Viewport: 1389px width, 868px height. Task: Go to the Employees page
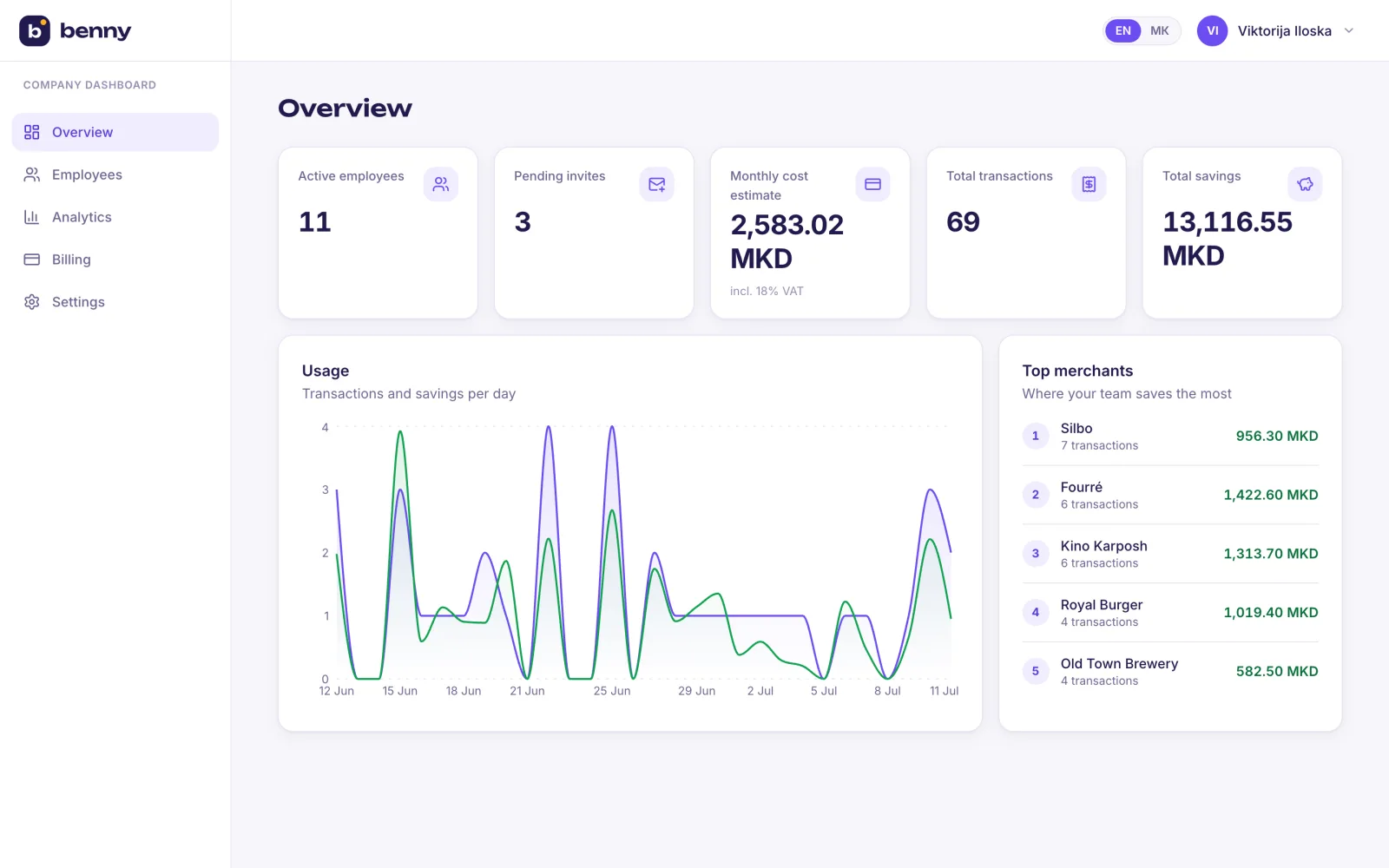click(x=115, y=174)
